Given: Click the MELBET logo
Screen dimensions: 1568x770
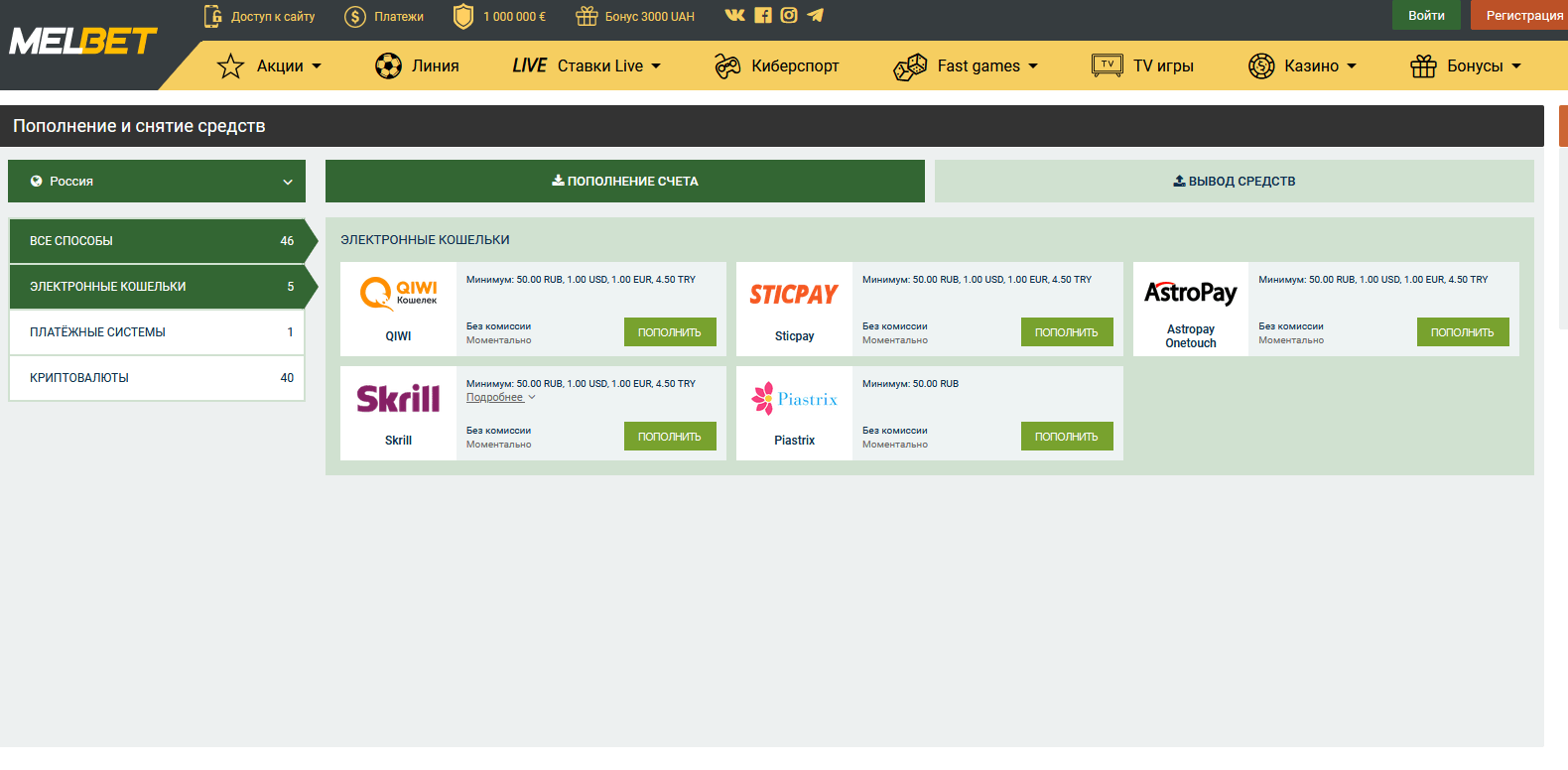Looking at the screenshot, I should [x=82, y=41].
